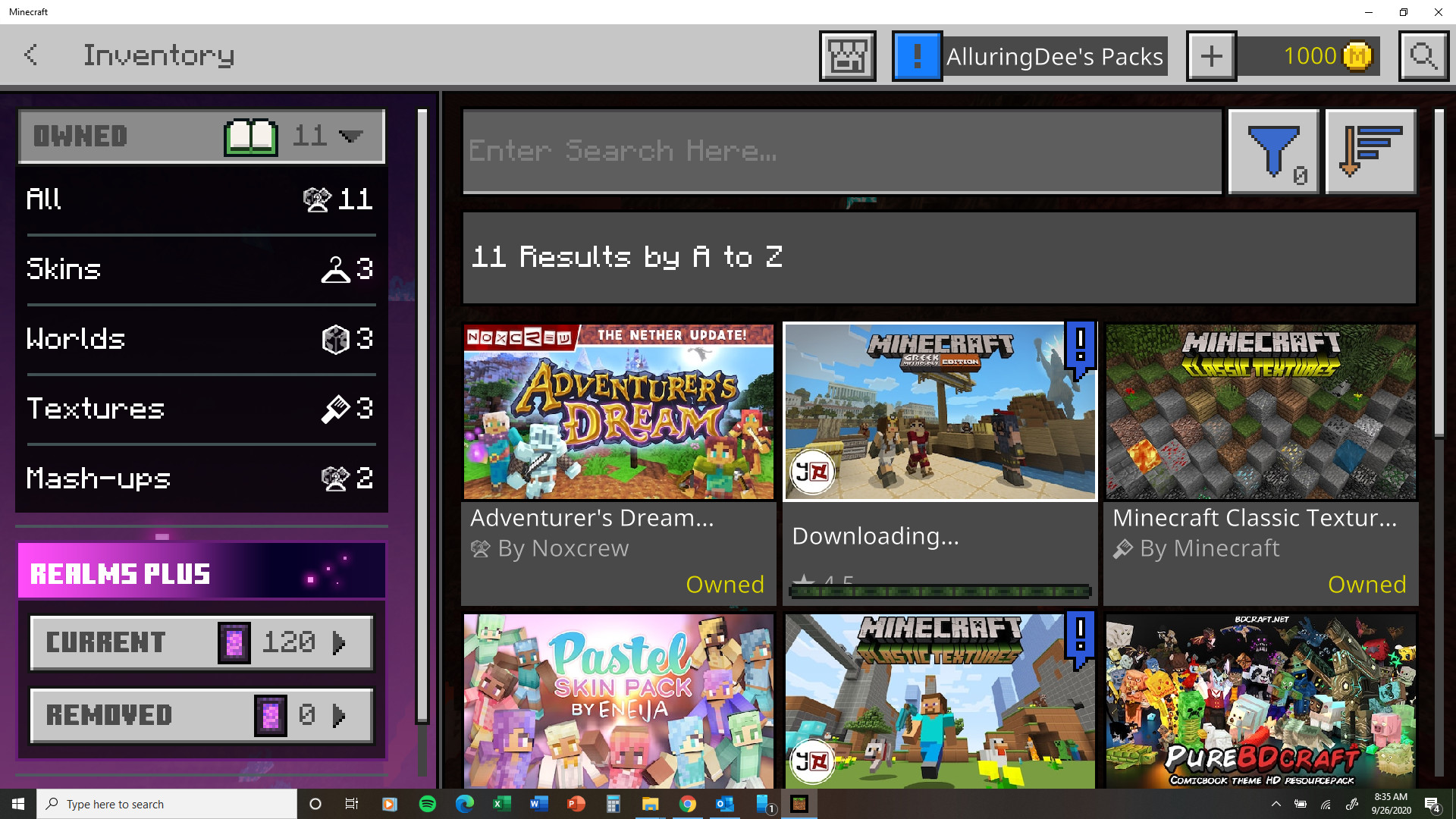Click the AlluringDee's Packs button
Image resolution: width=1456 pixels, height=819 pixels.
point(1054,56)
